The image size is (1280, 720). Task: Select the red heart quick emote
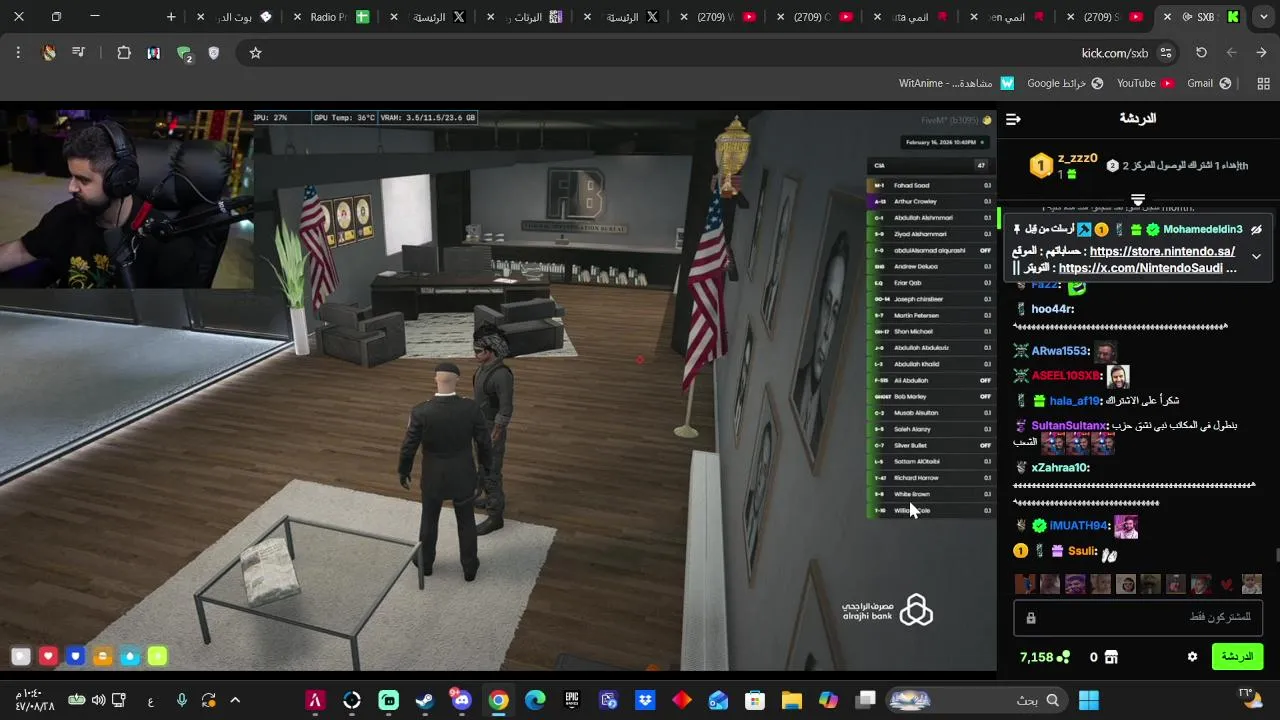(1227, 585)
